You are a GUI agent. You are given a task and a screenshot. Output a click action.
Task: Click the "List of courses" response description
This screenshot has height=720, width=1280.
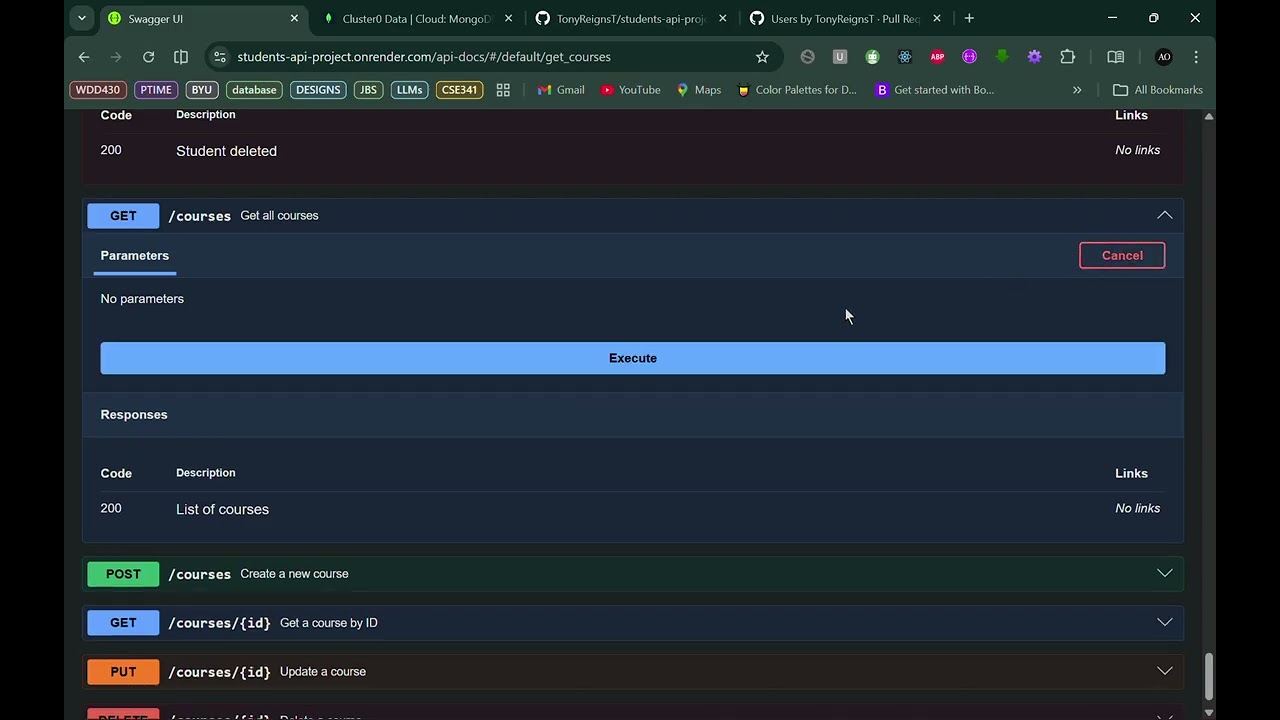coord(222,509)
